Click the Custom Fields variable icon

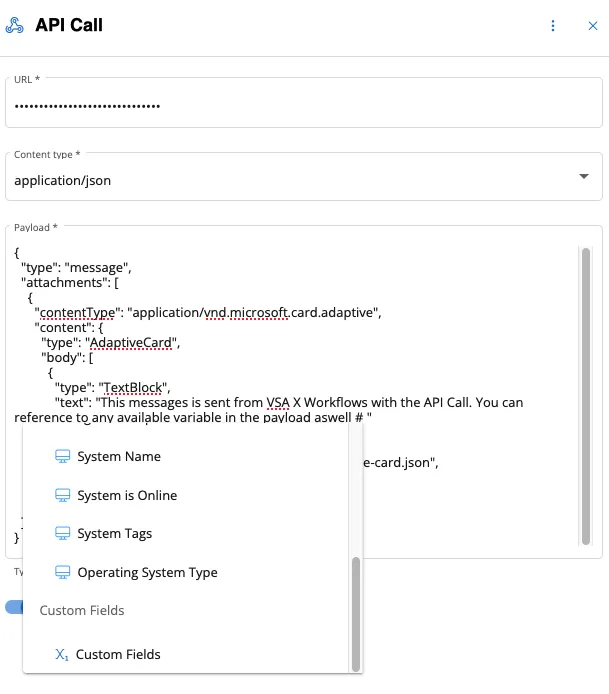tap(62, 655)
